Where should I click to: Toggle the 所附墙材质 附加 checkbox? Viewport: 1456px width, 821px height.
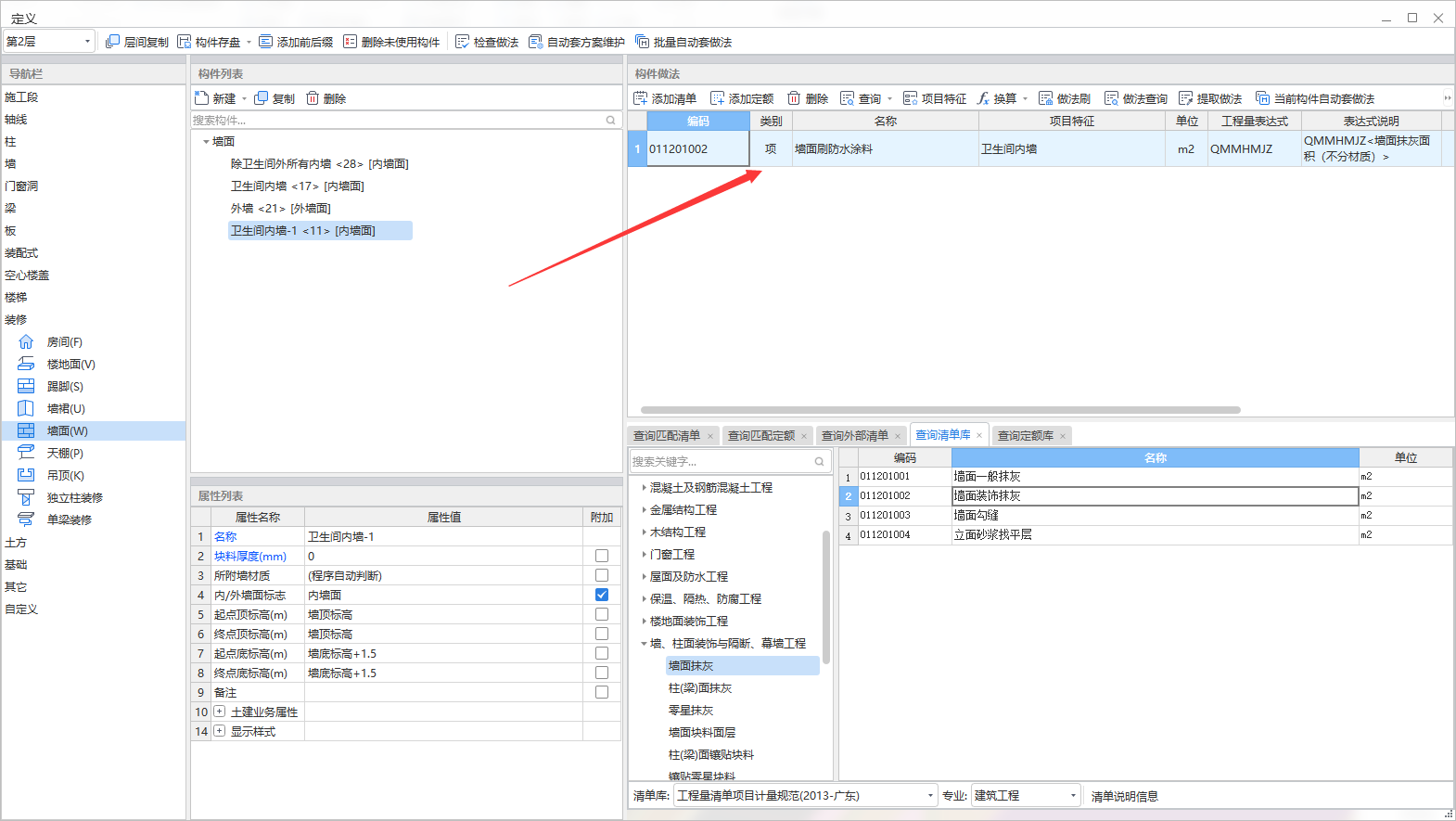(x=602, y=575)
